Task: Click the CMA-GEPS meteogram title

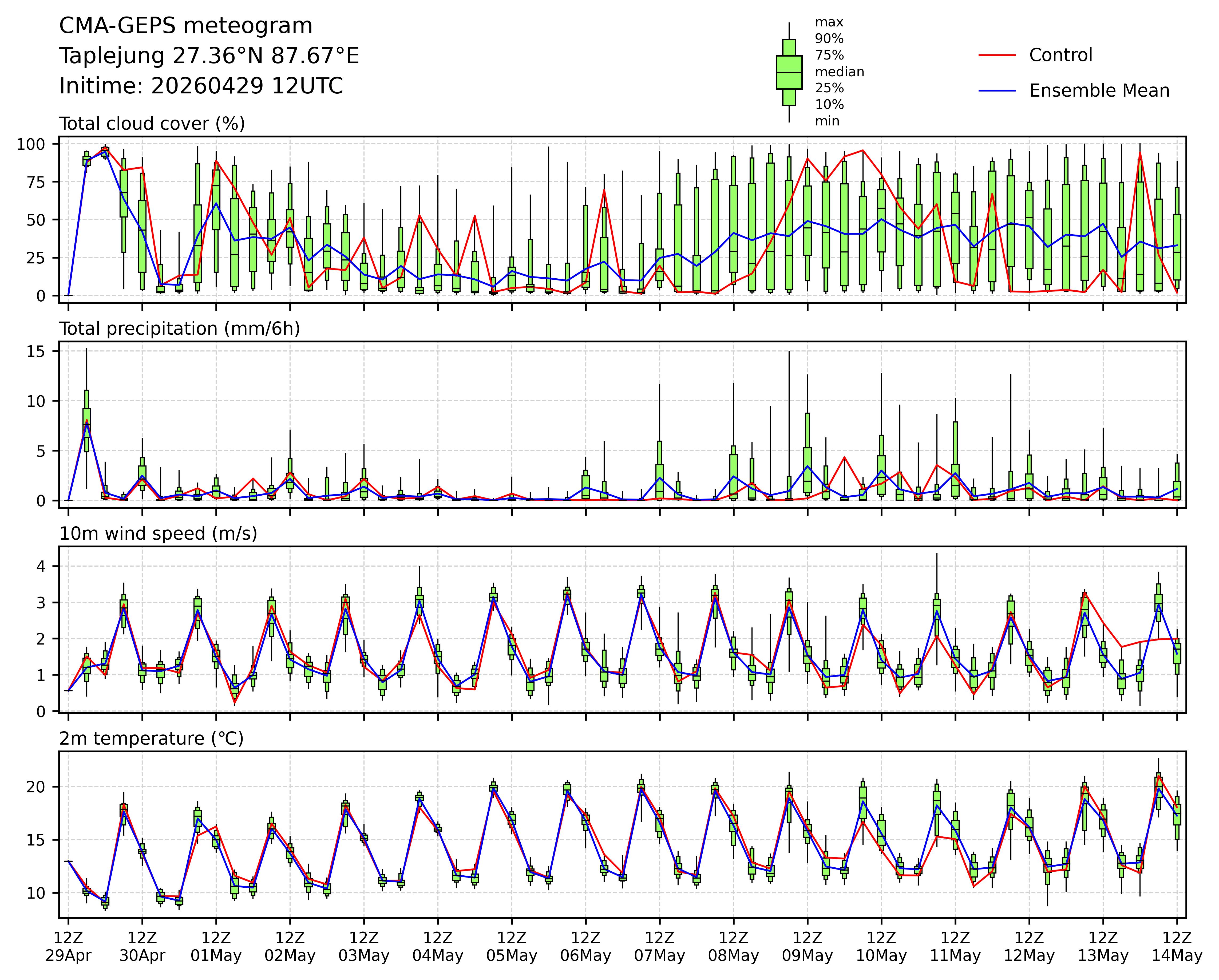Action: coord(185,26)
